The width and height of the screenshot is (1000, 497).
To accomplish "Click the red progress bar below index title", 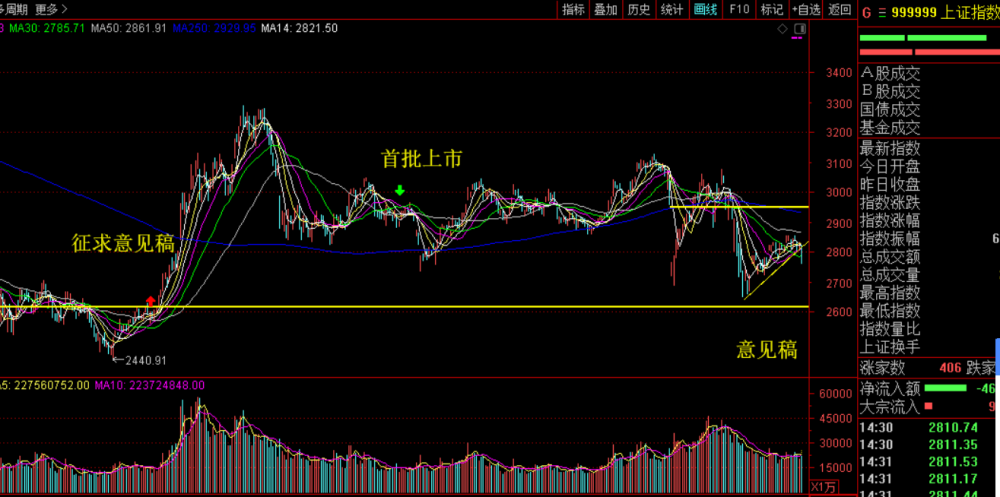I will coord(930,52).
